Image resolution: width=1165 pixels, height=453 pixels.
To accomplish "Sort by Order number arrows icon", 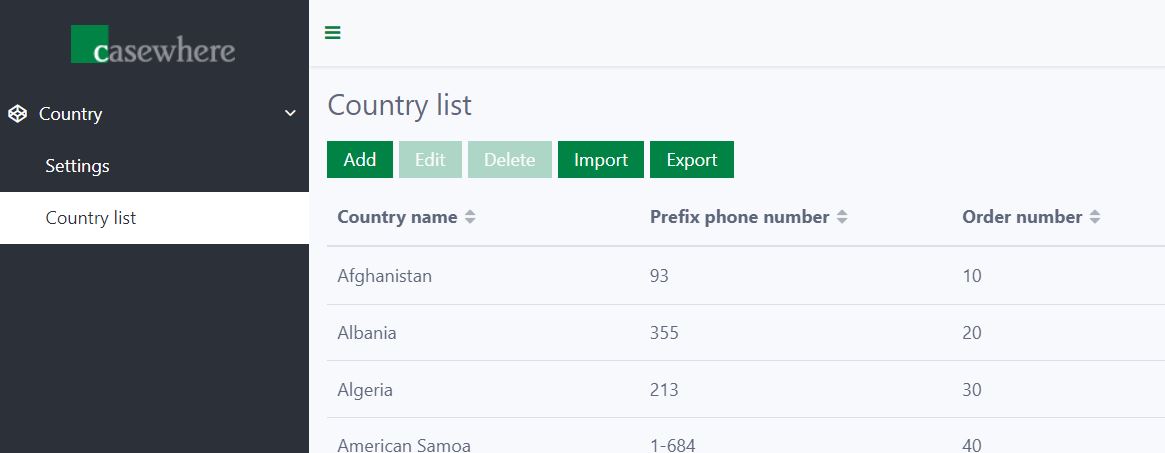I will 1095,217.
